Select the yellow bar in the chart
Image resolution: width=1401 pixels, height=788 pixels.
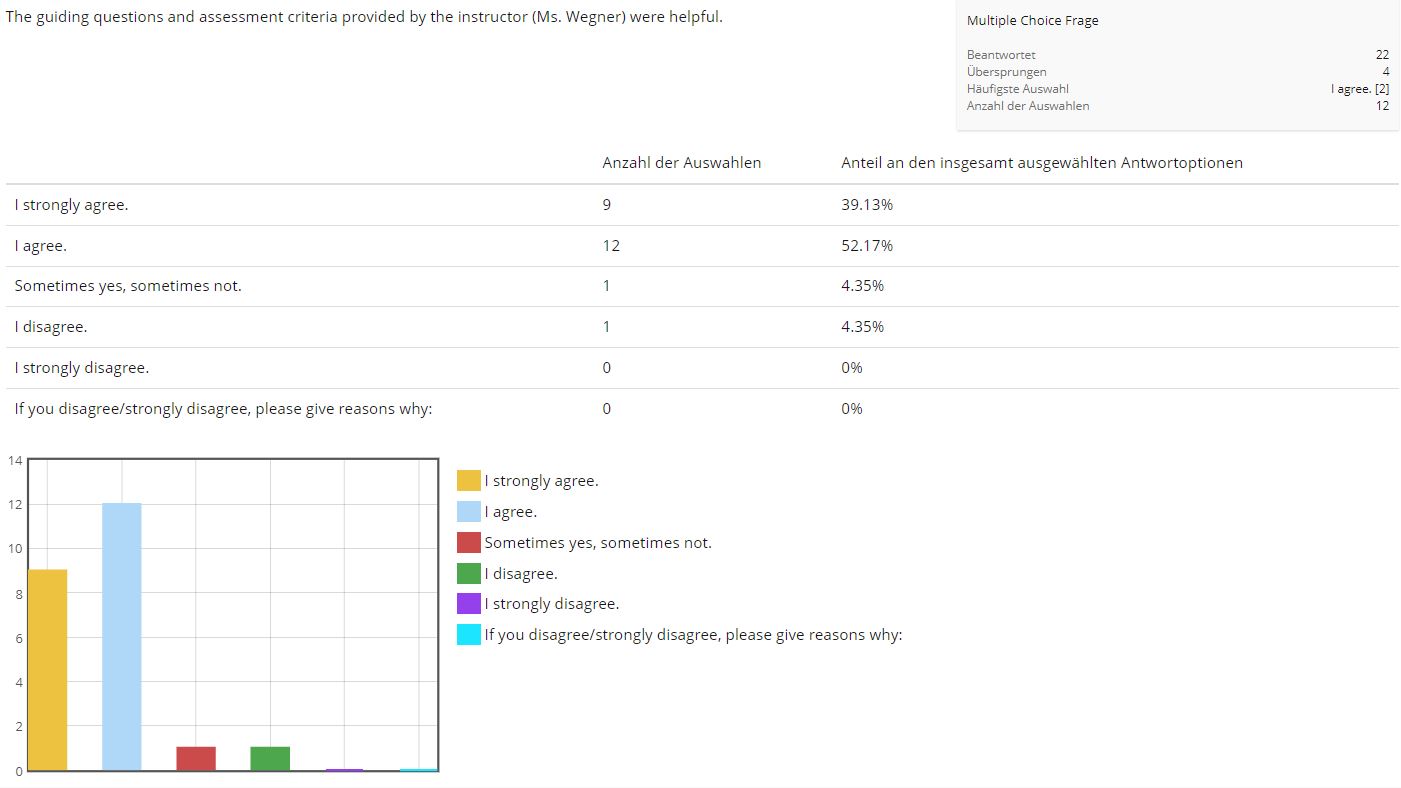tap(47, 670)
